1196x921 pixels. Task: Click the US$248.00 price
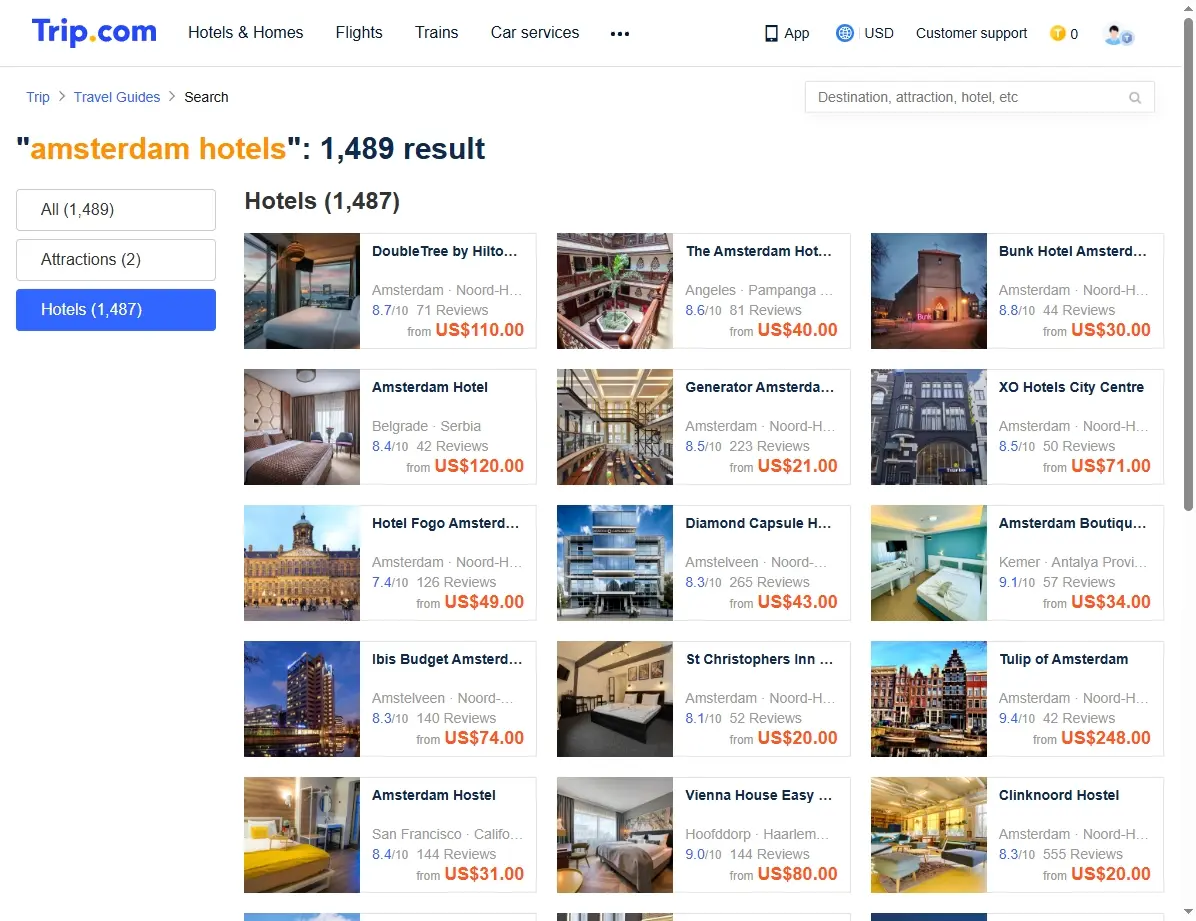coord(1105,738)
